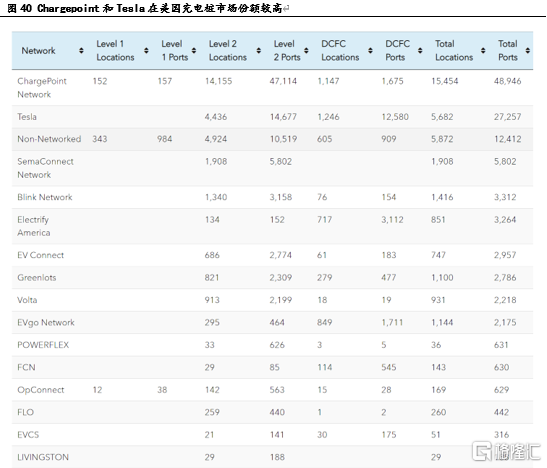Screen dimensions: 547x468
Task: Click EVCS DCFC ports value 175
Action: [389, 435]
